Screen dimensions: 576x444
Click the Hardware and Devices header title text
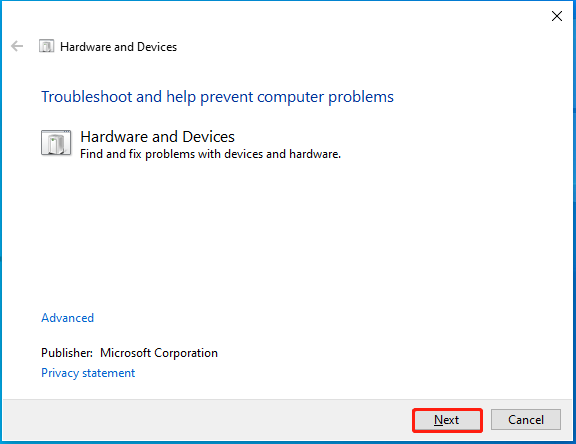118,47
